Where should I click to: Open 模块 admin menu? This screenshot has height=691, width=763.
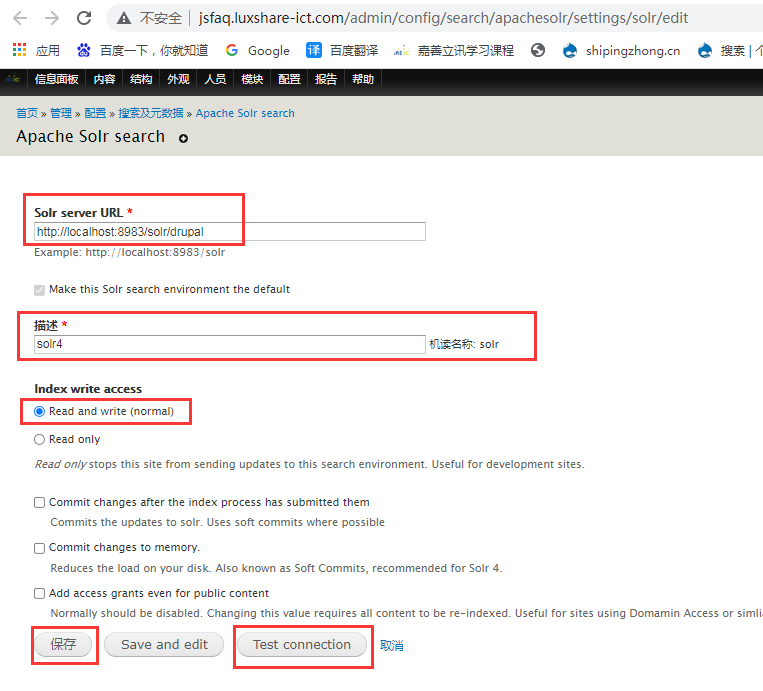click(x=252, y=79)
